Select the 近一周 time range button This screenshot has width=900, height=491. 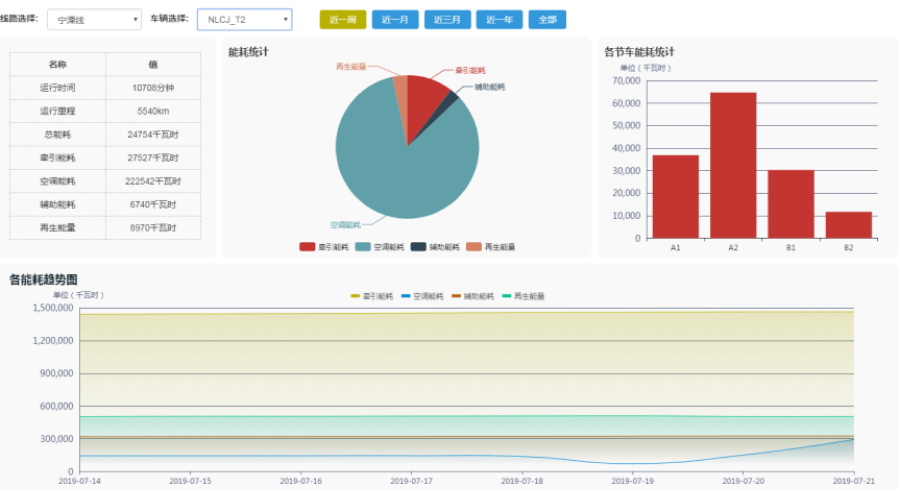(x=343, y=20)
